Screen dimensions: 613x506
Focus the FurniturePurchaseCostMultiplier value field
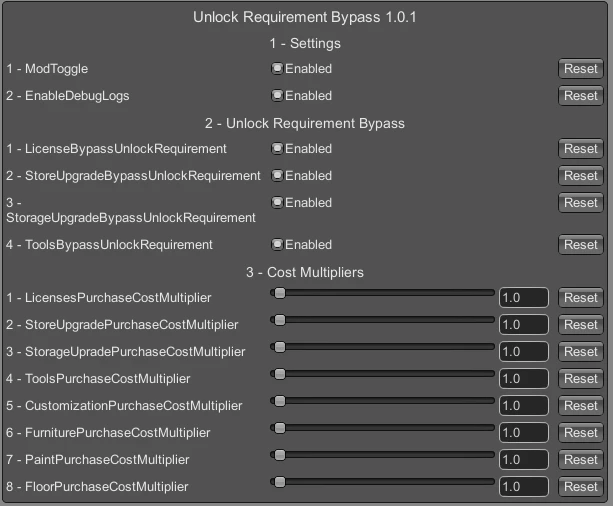[523, 433]
